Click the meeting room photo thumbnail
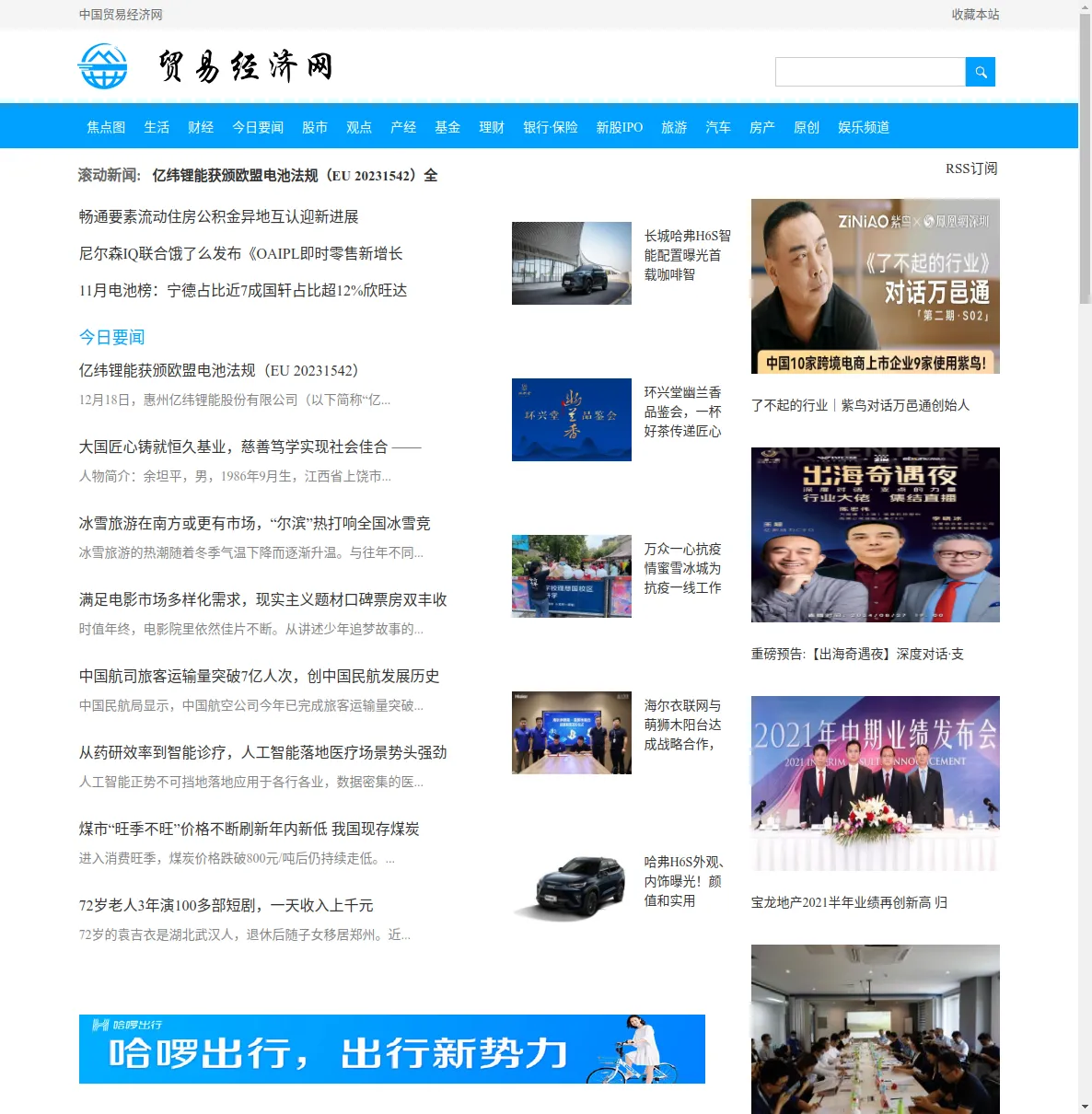Viewport: 1092px width, 1114px height. click(876, 1029)
